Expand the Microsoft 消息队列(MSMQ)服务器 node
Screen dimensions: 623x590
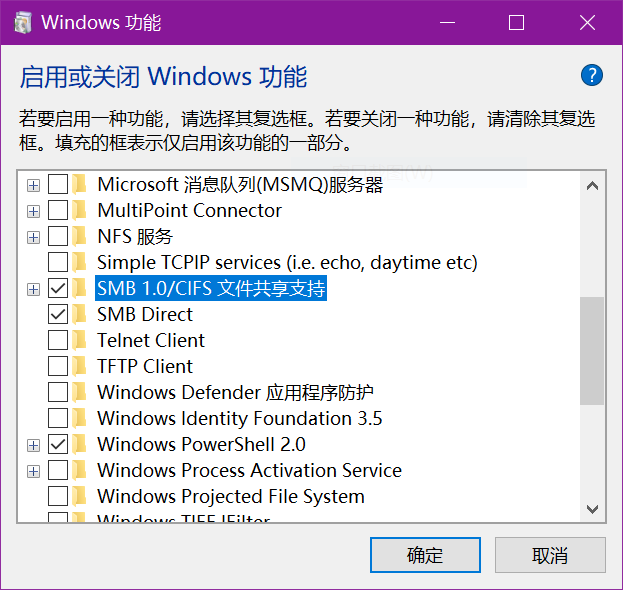[33, 185]
